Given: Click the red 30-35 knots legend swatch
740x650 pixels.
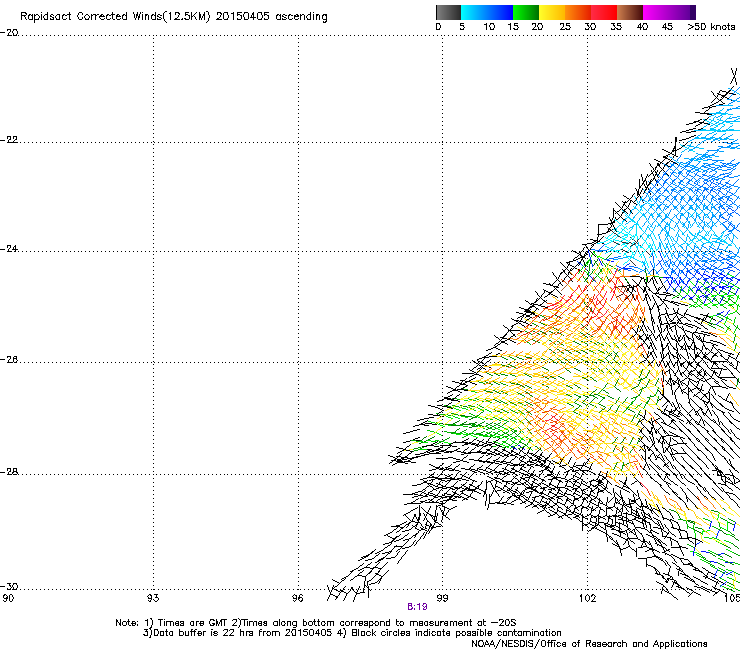Looking at the screenshot, I should (604, 12).
